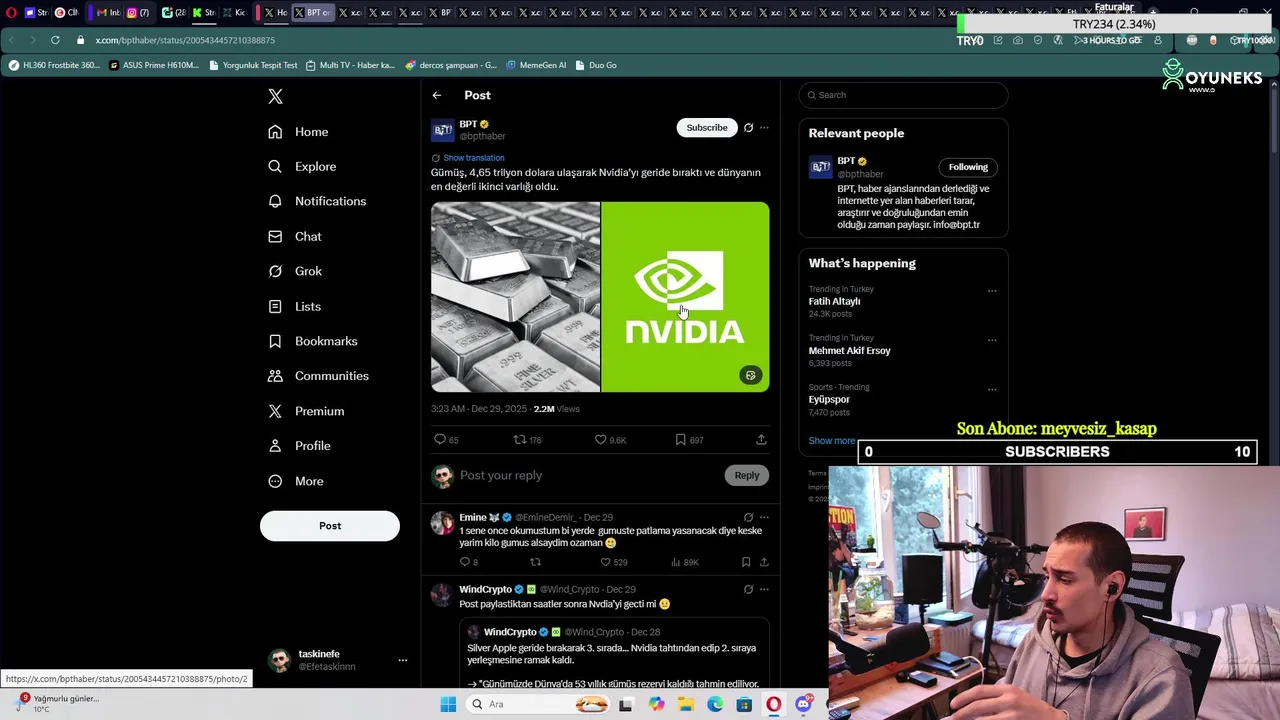Open Multi TV - Haber bookmark
The image size is (1280, 720).
tap(350, 65)
